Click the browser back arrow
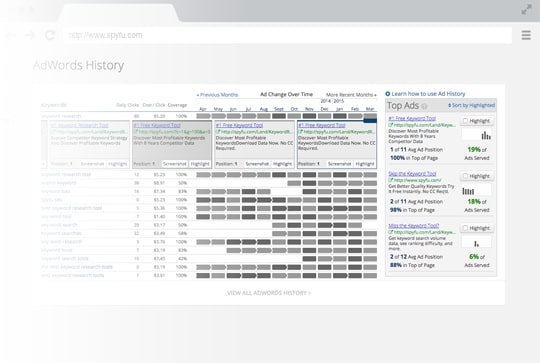 point(11,35)
